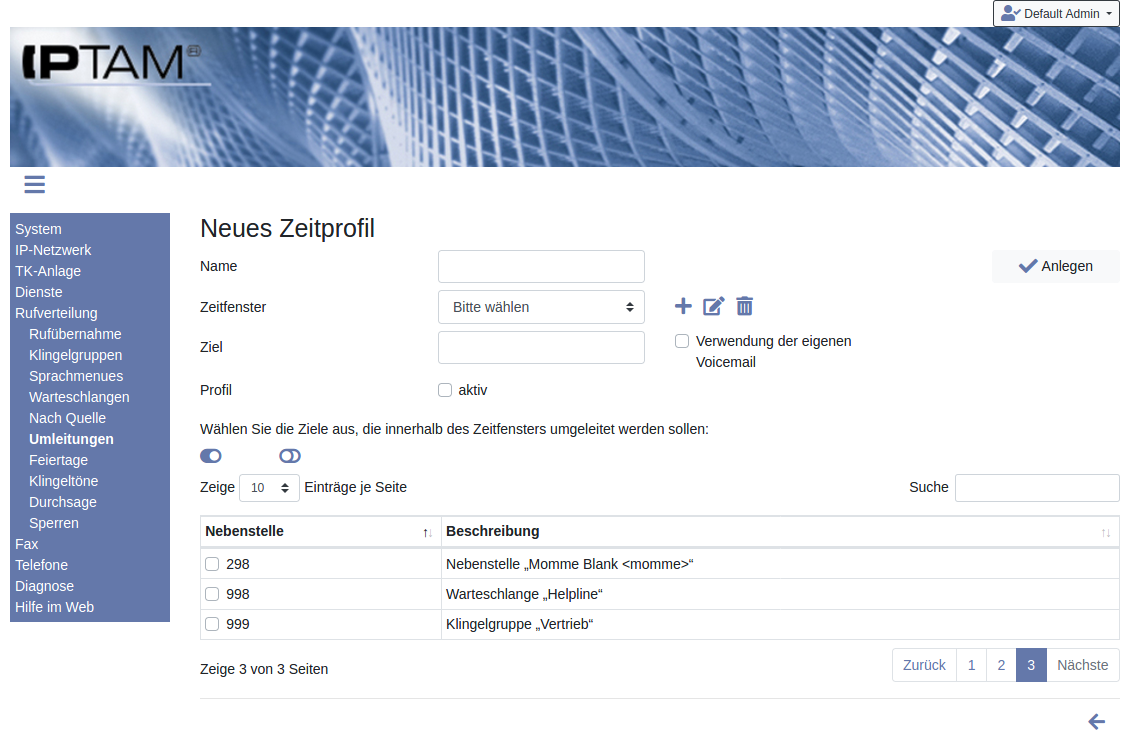The image size is (1137, 737).
Task: Click the IPTAM logo
Action: click(112, 63)
